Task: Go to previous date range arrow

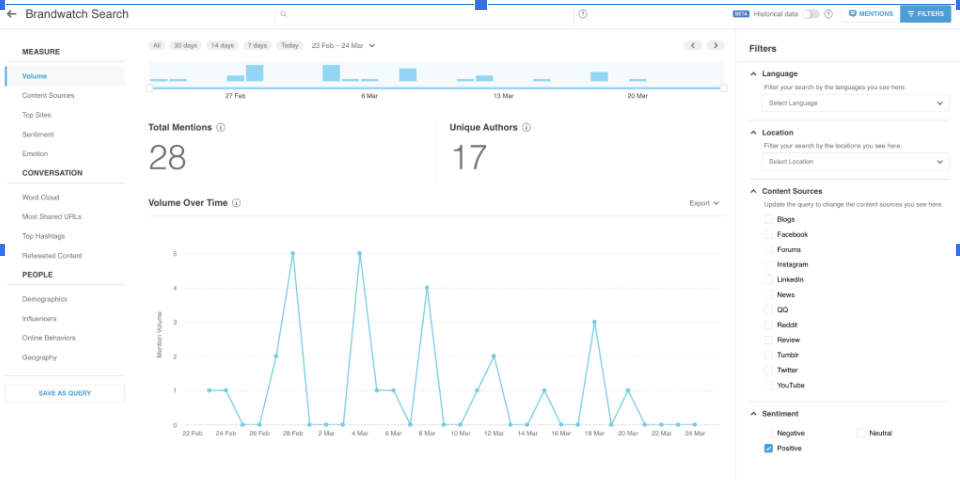Action: [693, 45]
